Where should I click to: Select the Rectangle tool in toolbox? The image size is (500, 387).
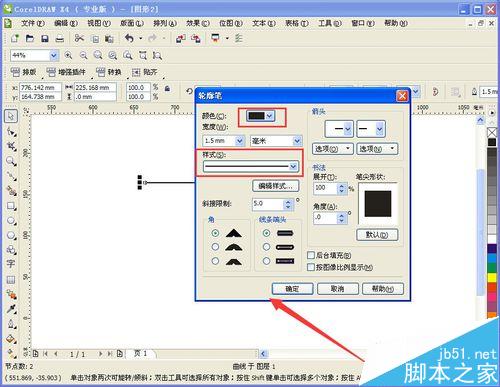point(11,206)
